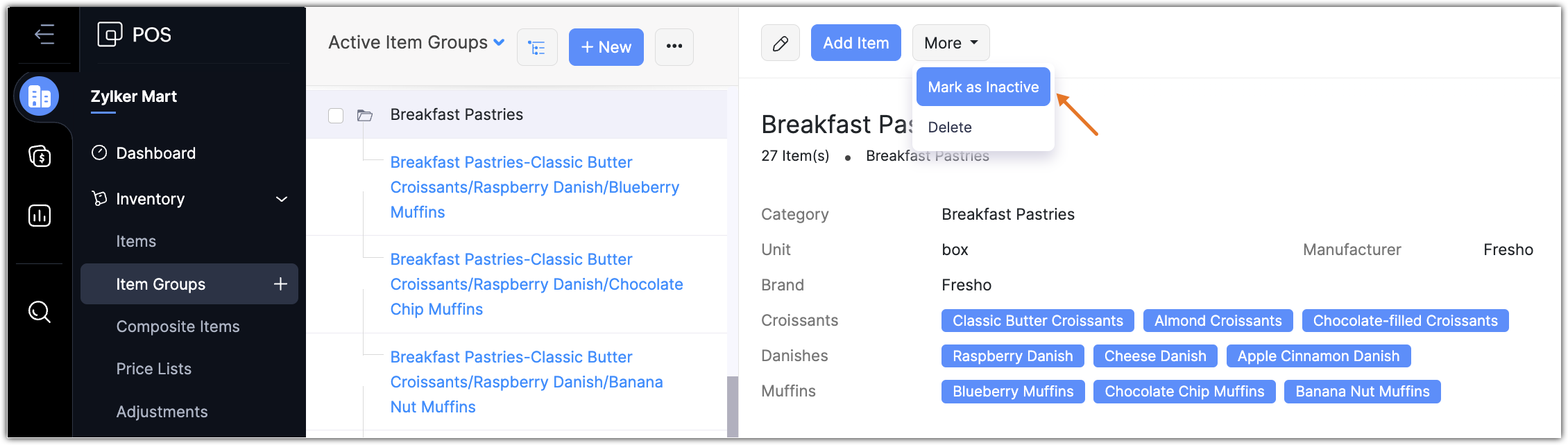Image resolution: width=1568 pixels, height=445 pixels.
Task: Open the reports chart icon in rail
Action: click(x=40, y=216)
